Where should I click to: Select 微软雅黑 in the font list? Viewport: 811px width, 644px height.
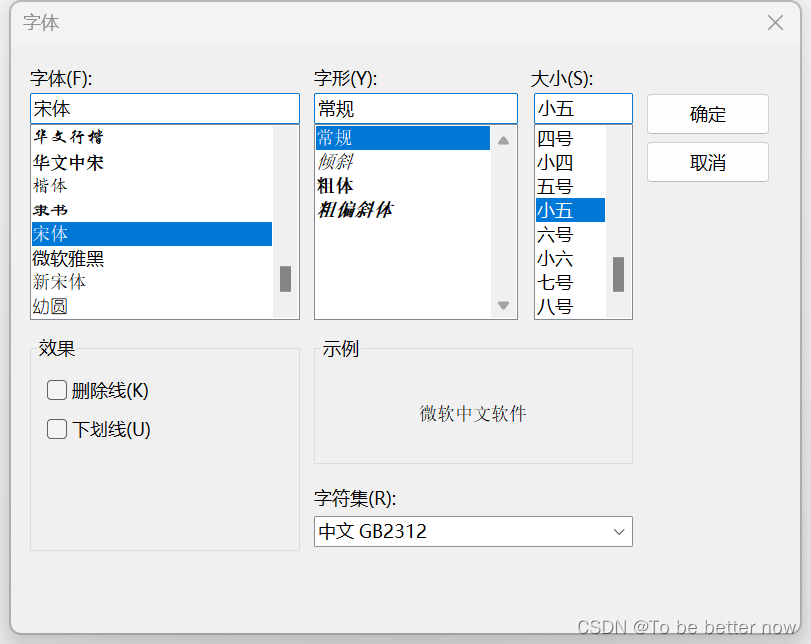[152, 258]
